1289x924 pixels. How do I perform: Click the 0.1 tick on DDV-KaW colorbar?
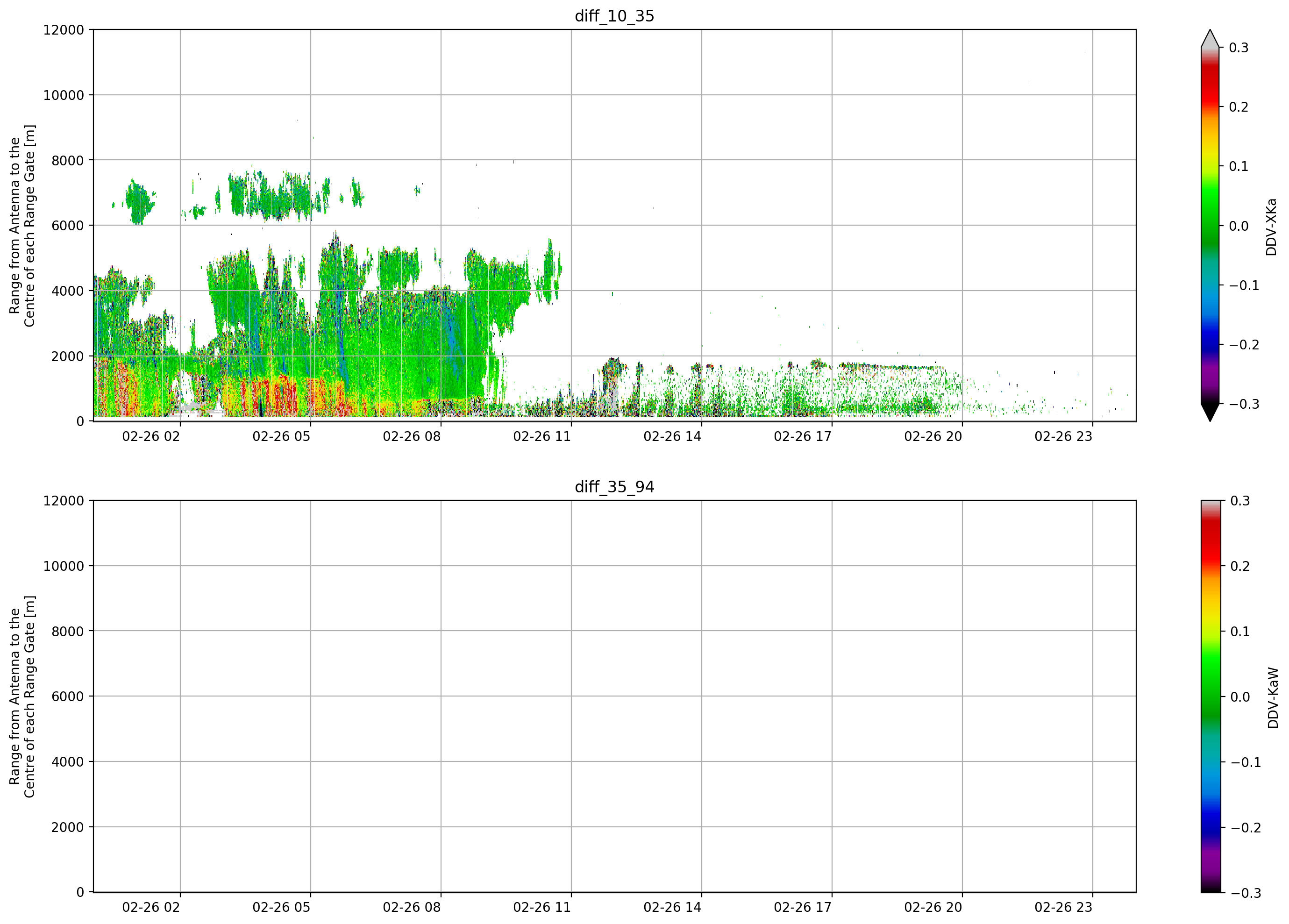pos(1240,632)
